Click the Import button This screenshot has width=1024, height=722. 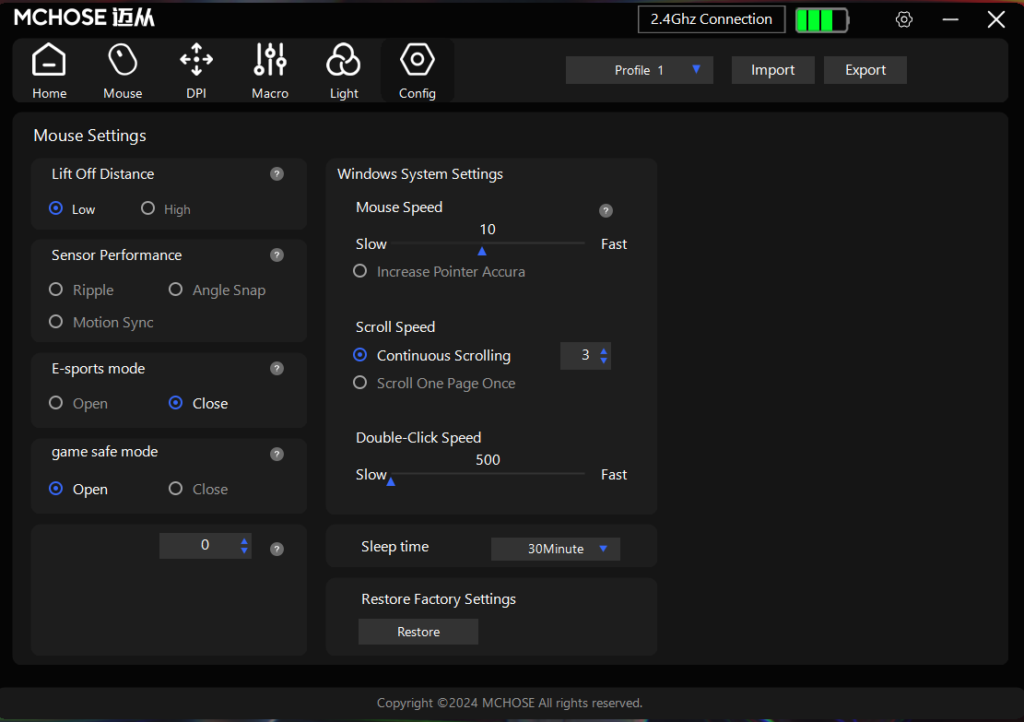click(772, 70)
